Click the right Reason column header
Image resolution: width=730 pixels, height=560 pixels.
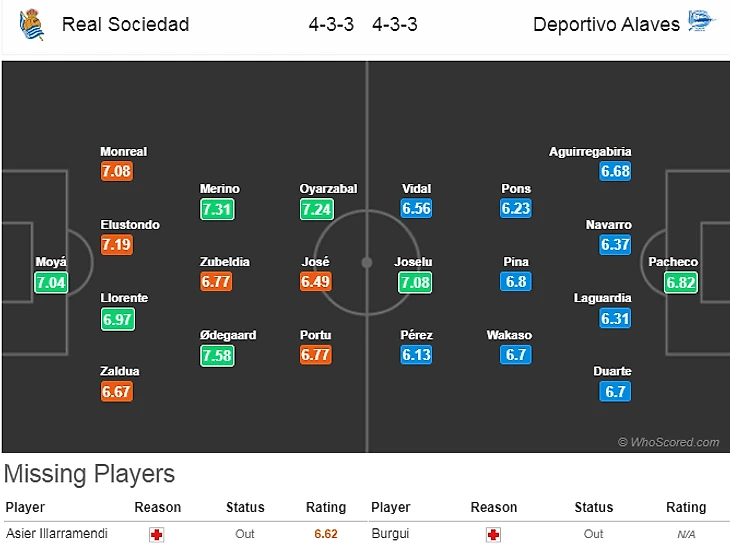pyautogui.click(x=494, y=507)
